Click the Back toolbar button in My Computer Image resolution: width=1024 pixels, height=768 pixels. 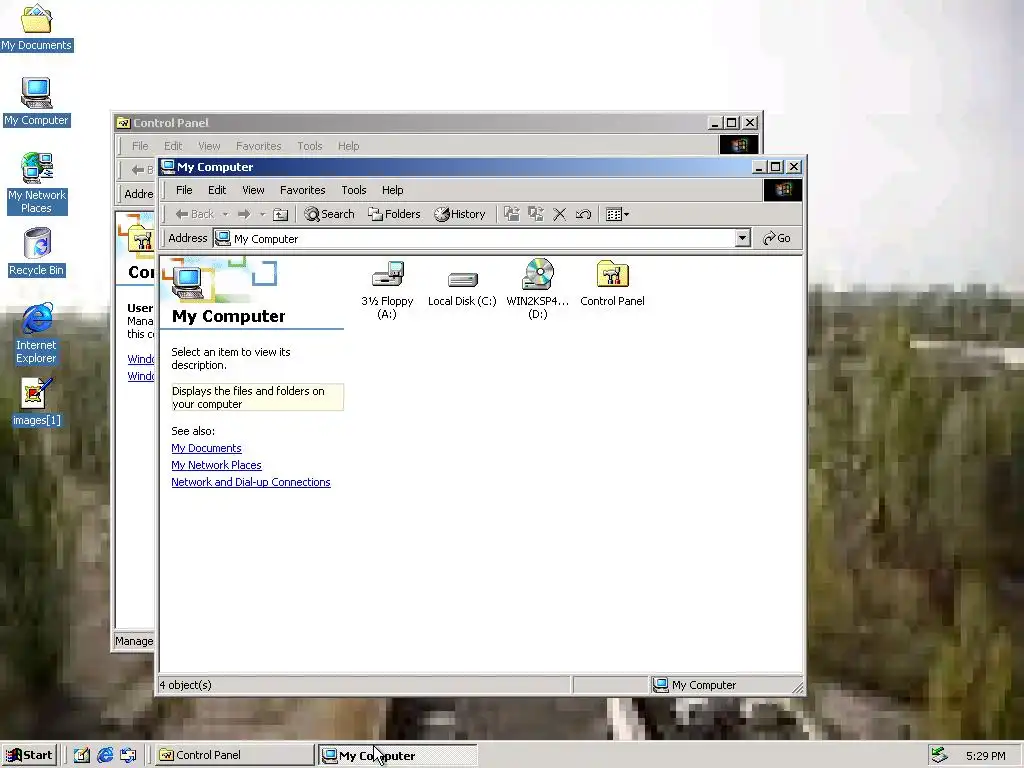(x=195, y=214)
